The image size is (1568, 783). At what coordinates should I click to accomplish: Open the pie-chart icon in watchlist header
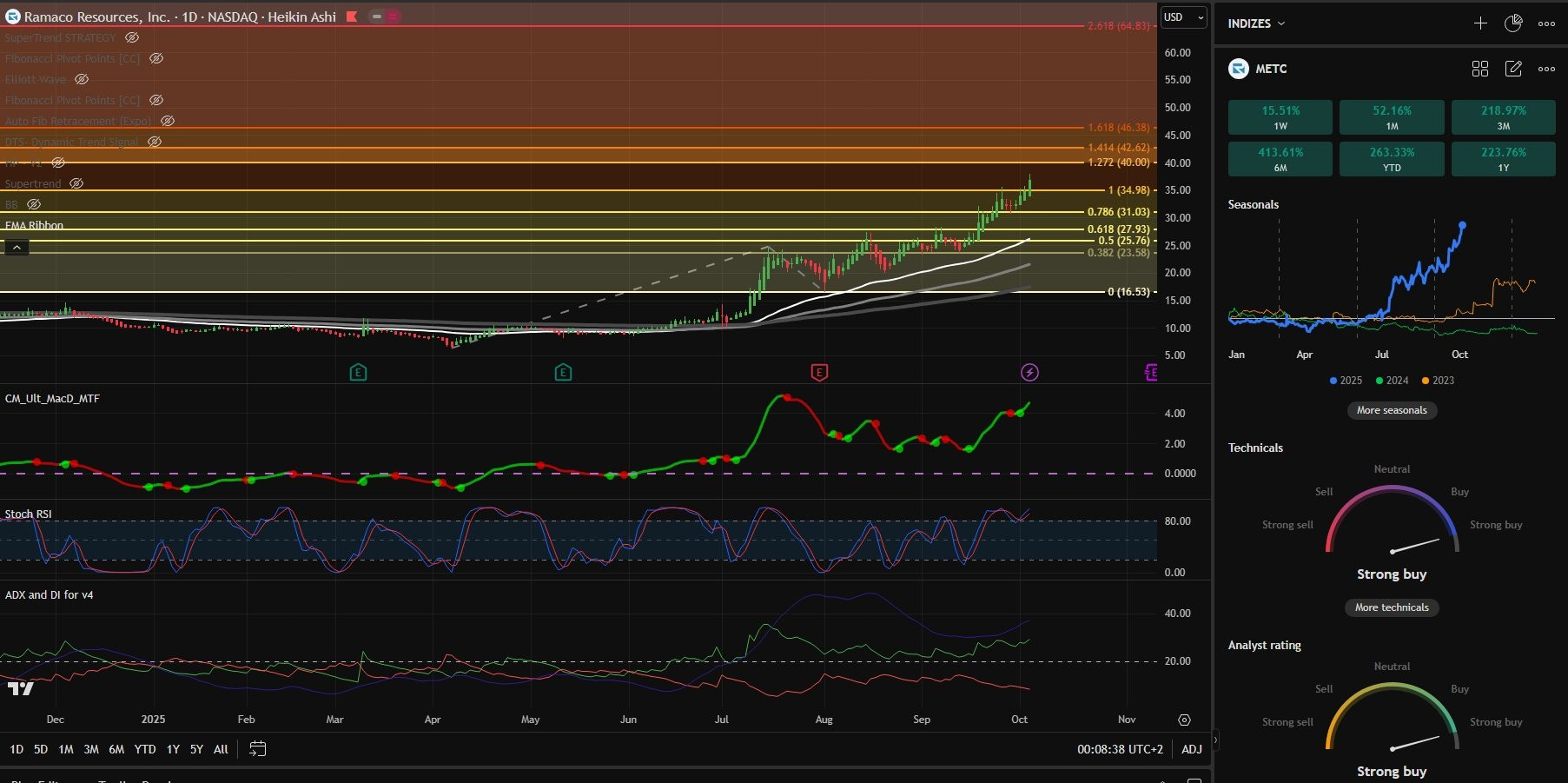pyautogui.click(x=1513, y=23)
